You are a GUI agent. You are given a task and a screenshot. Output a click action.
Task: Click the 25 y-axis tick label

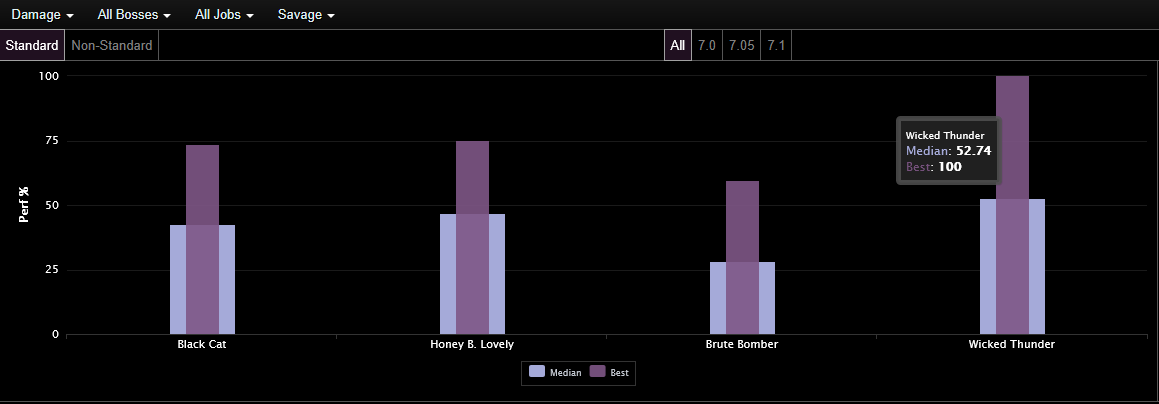(52, 270)
